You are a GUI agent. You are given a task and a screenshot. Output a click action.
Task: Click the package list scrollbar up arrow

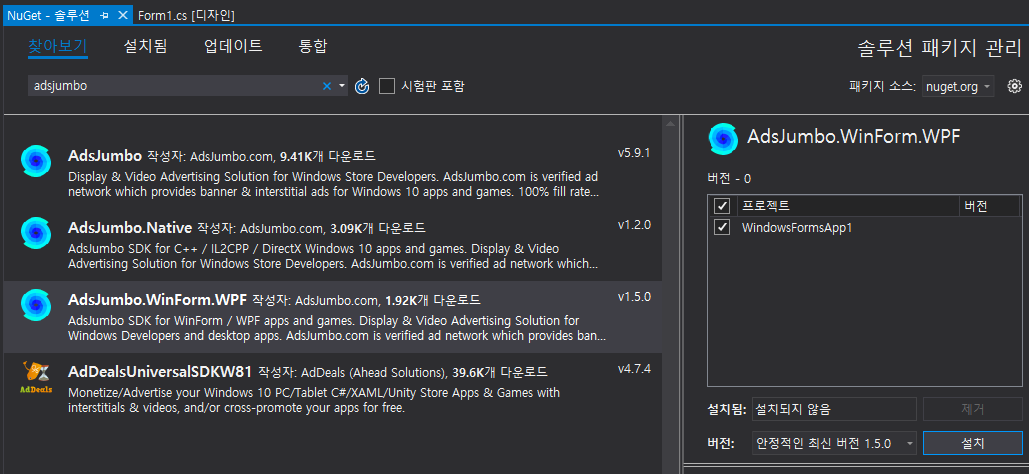pyautogui.click(x=670, y=123)
